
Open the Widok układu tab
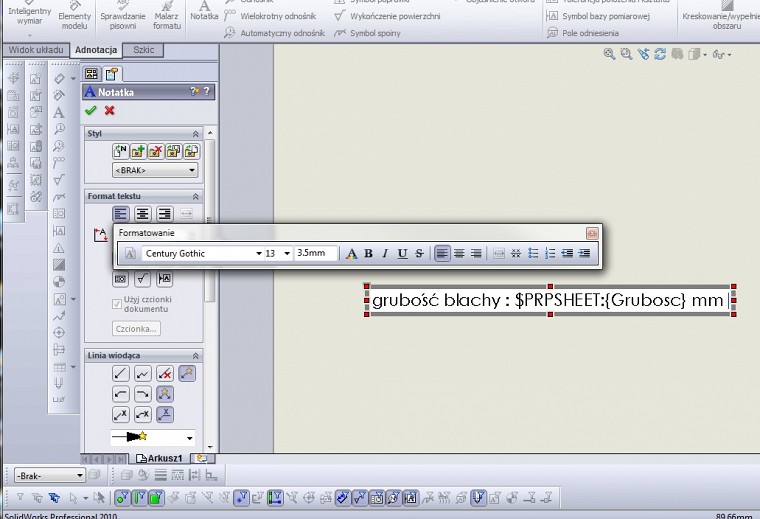point(35,50)
